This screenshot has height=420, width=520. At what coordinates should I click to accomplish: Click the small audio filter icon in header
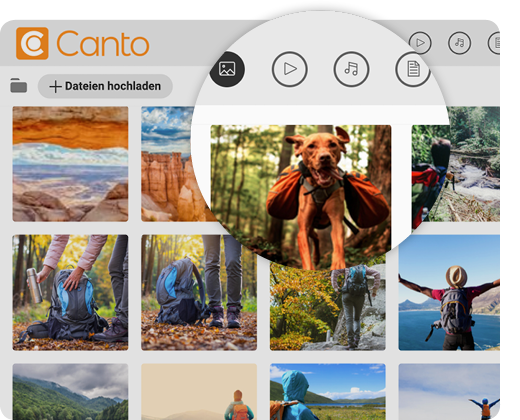coord(459,43)
